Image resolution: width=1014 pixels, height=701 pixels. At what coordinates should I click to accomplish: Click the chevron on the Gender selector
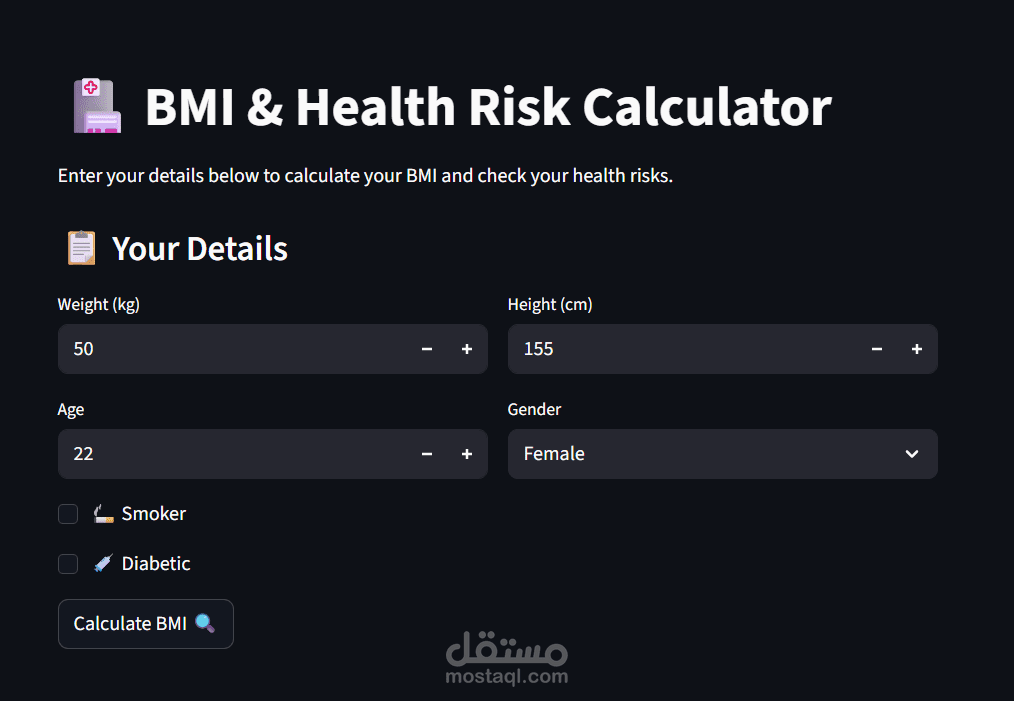911,454
